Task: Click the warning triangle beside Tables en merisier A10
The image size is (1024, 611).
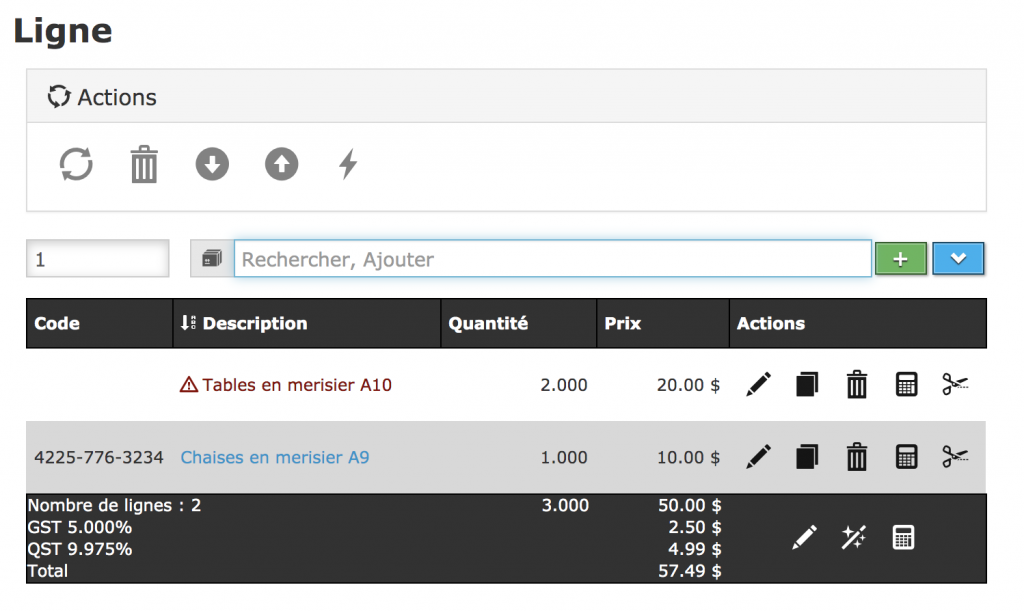Action: tap(187, 384)
